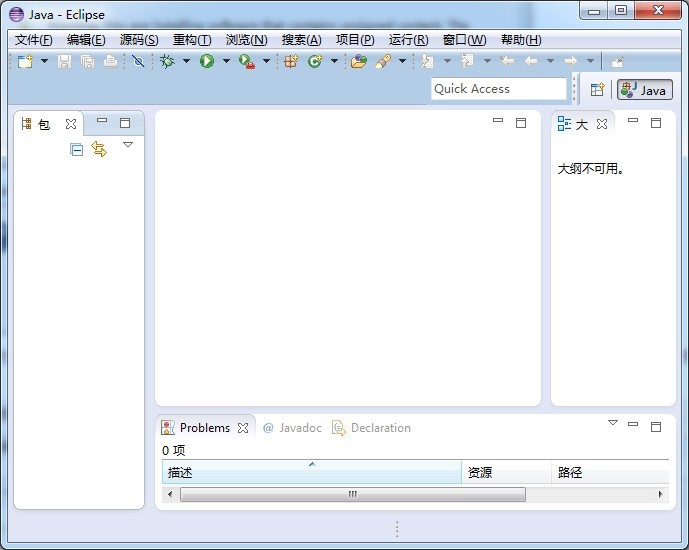This screenshot has height=550, width=689.
Task: Click the Open Type folder icon
Action: click(359, 61)
